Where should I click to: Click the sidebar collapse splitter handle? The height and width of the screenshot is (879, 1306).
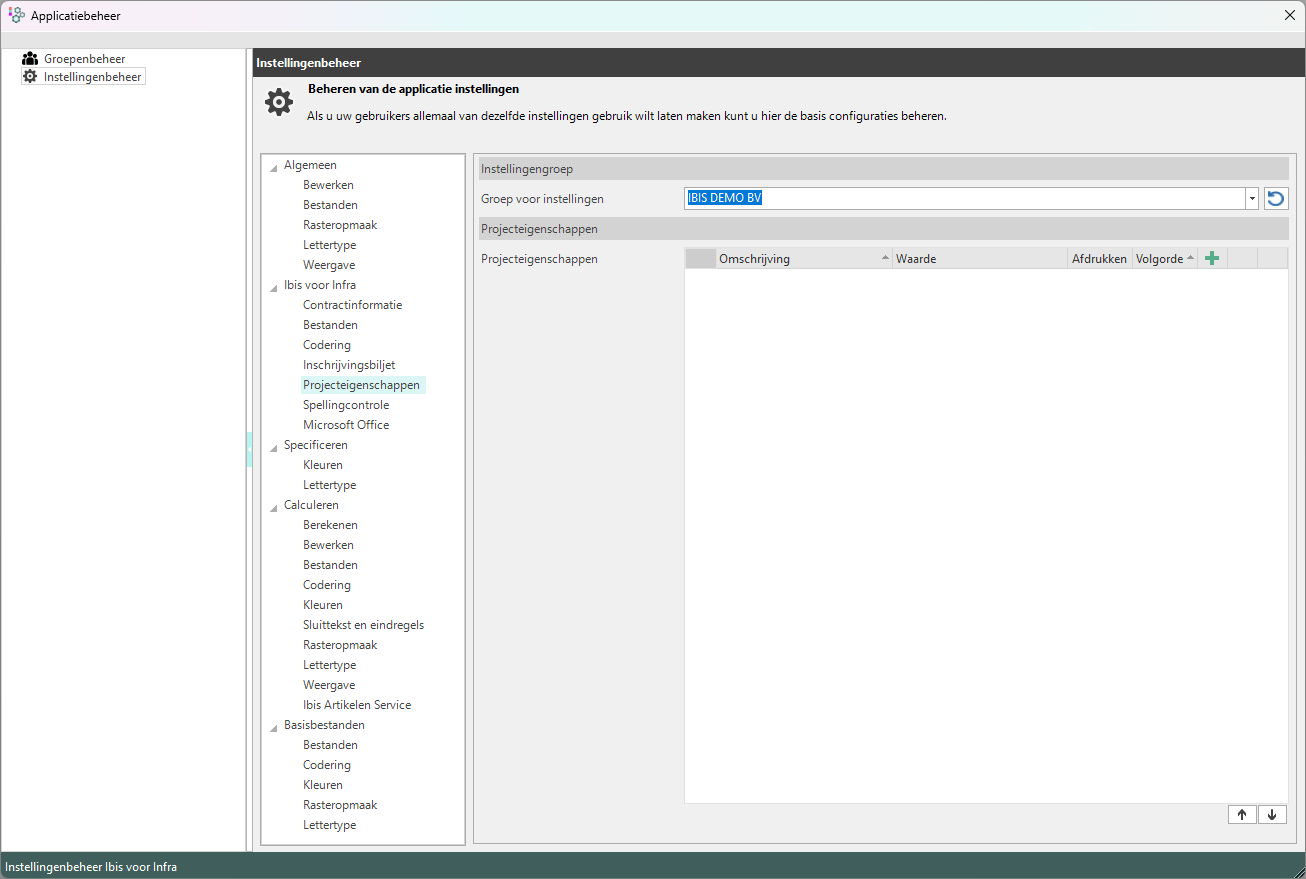pos(249,450)
